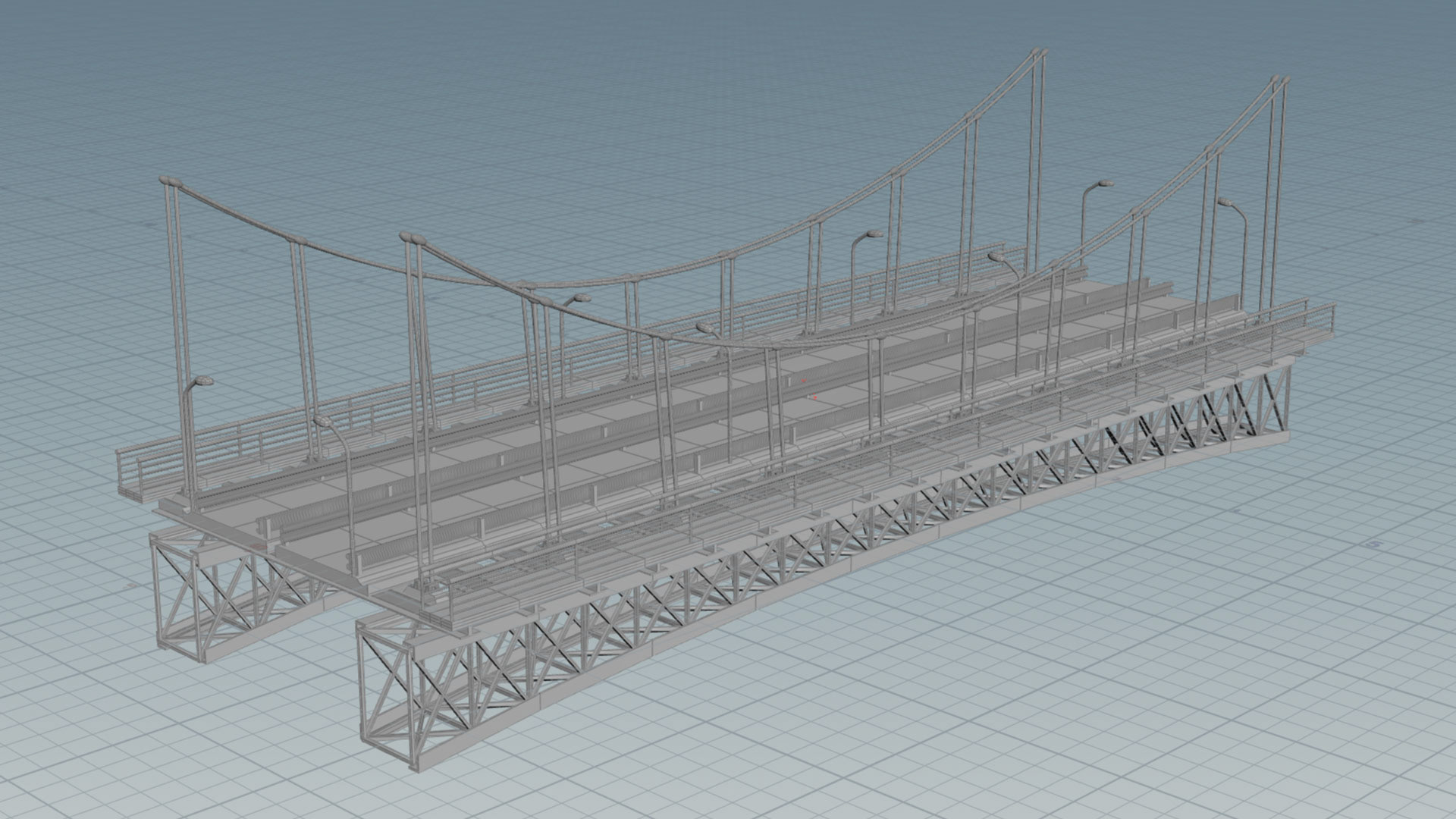Click the lamp head beside the nearest front tower
This screenshot has width=1456, height=819.
pos(322,420)
